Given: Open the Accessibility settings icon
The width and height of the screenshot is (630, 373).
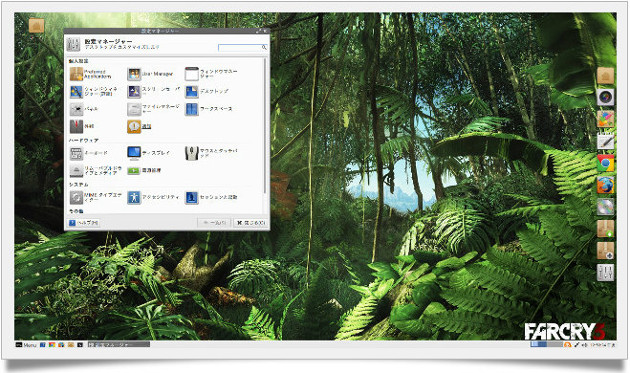Looking at the screenshot, I should (134, 197).
